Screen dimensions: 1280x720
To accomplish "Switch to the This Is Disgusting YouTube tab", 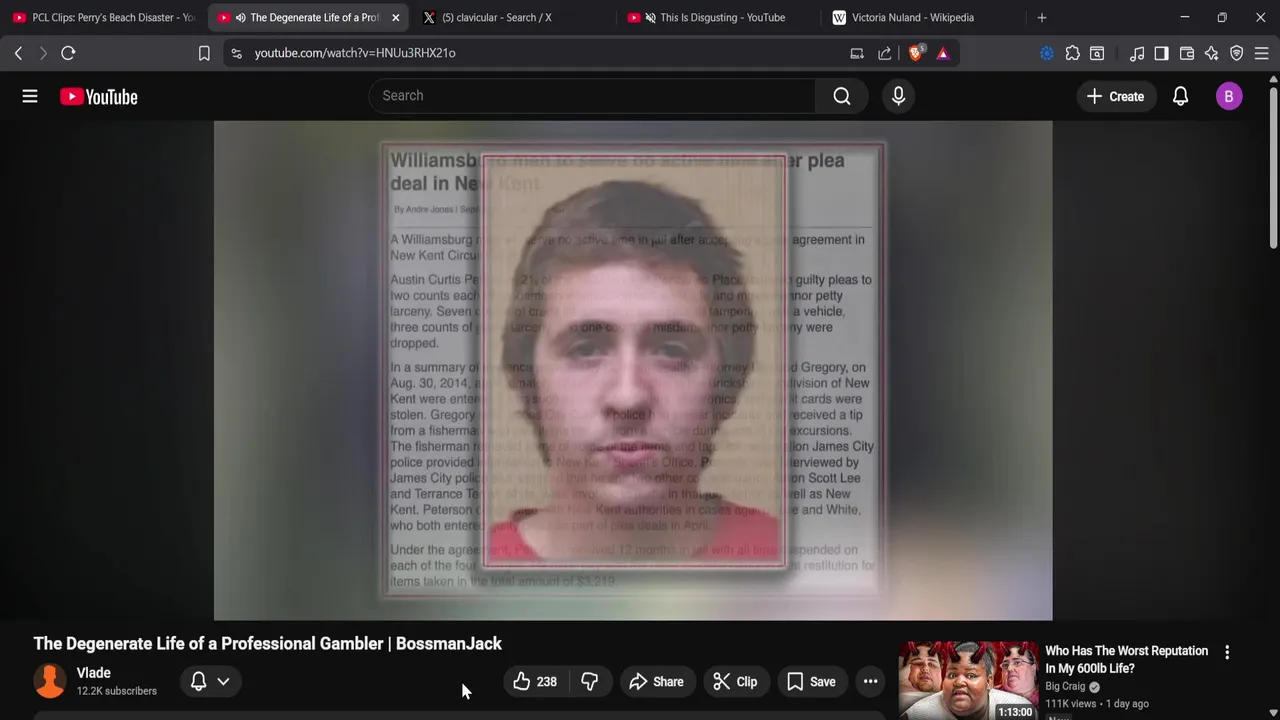I will click(x=719, y=17).
